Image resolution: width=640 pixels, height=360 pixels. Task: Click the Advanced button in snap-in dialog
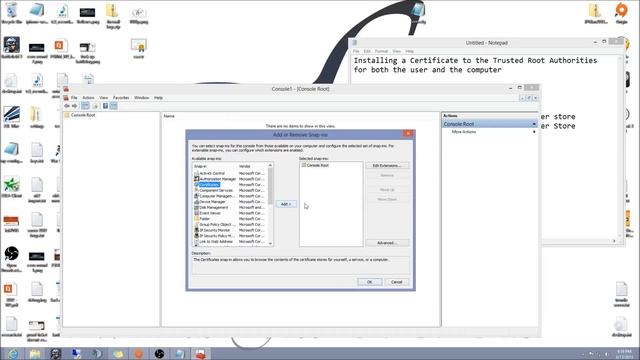click(387, 243)
